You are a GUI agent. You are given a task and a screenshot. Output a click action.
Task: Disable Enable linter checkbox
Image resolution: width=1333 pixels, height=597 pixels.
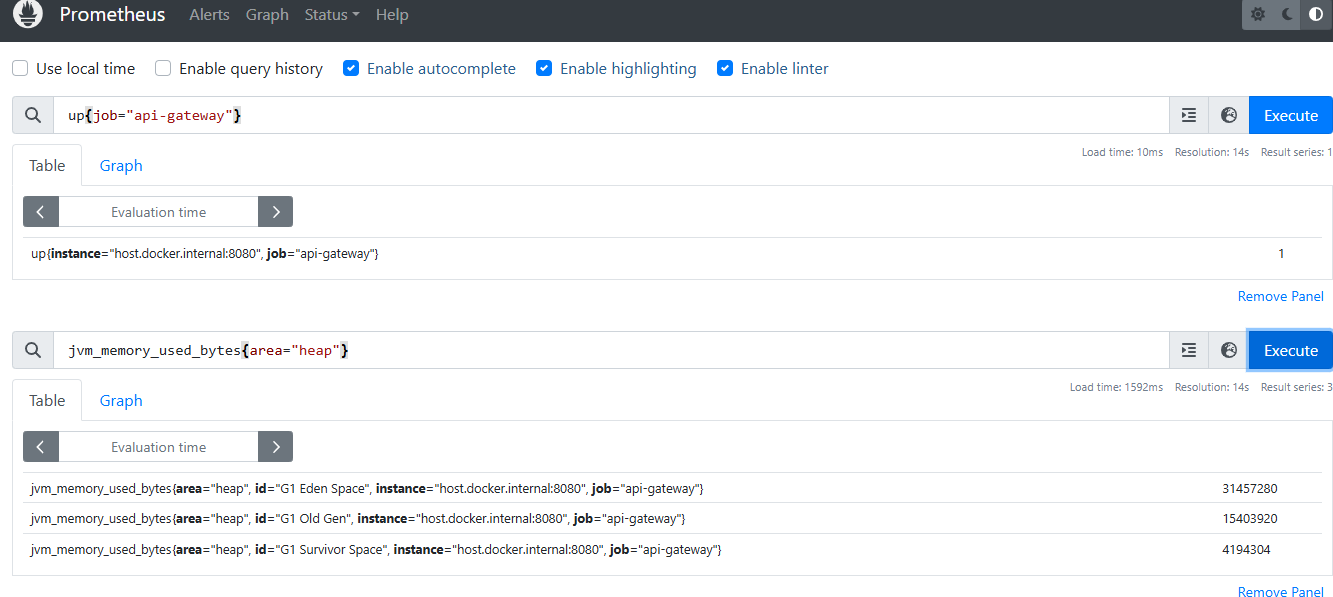(x=725, y=68)
